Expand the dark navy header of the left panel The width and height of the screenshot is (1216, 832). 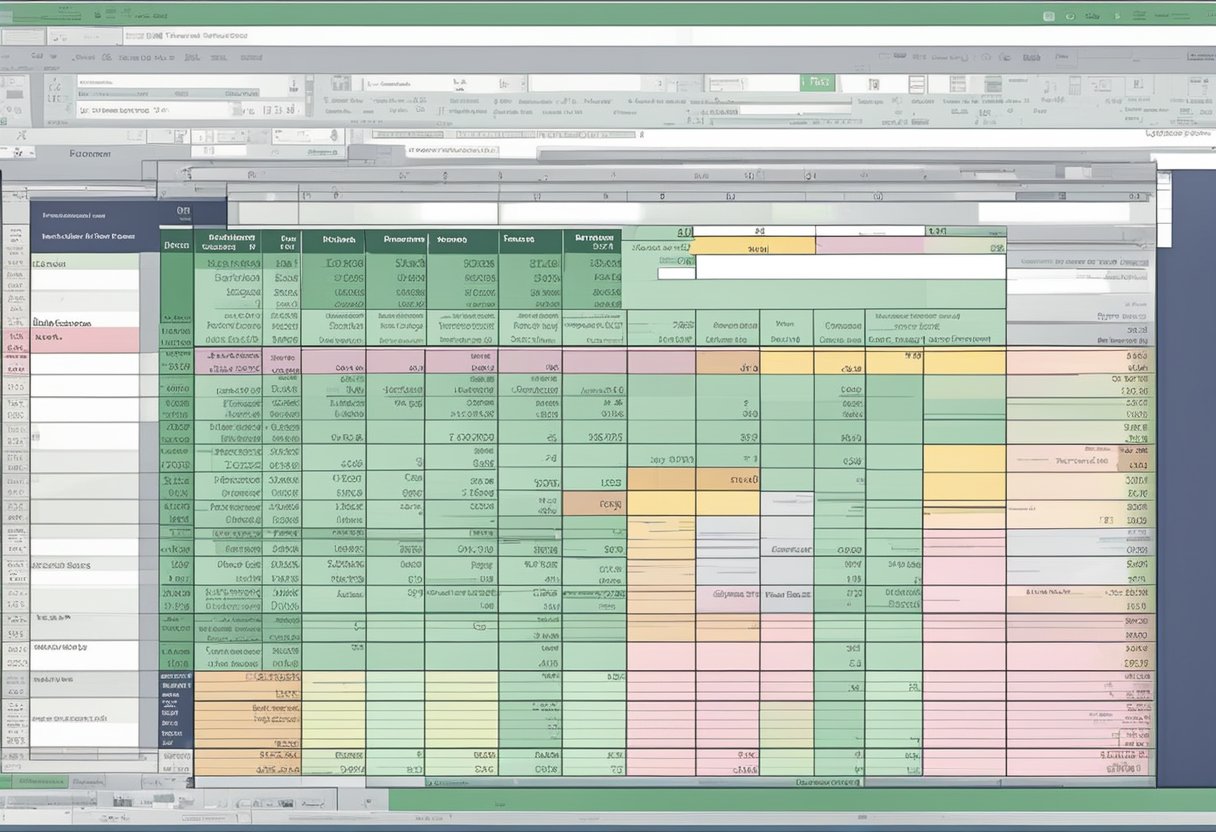point(93,226)
